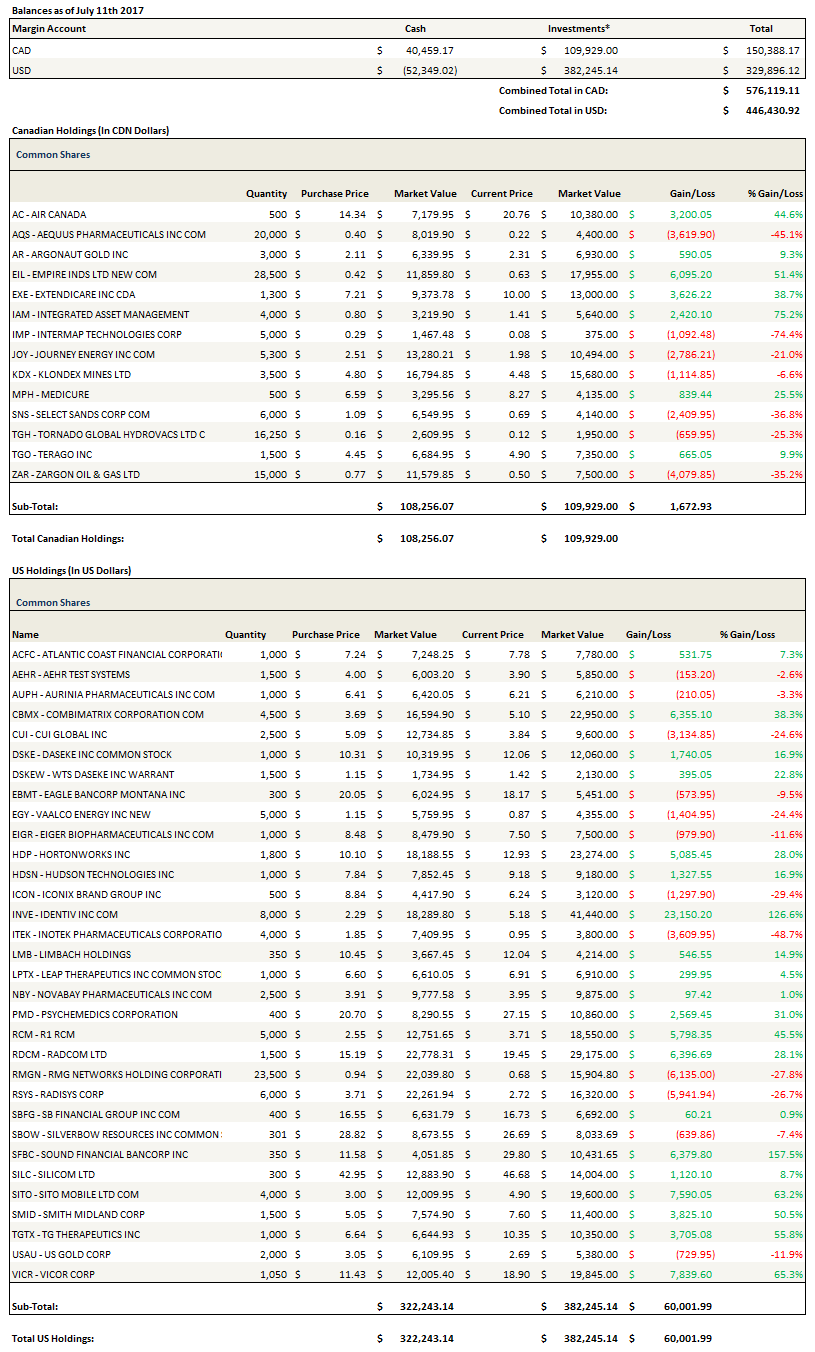Screen dimensions: 815x1352
Task: Click the IMP - INTERMAP -74.4% loss cell
Action: click(x=784, y=334)
